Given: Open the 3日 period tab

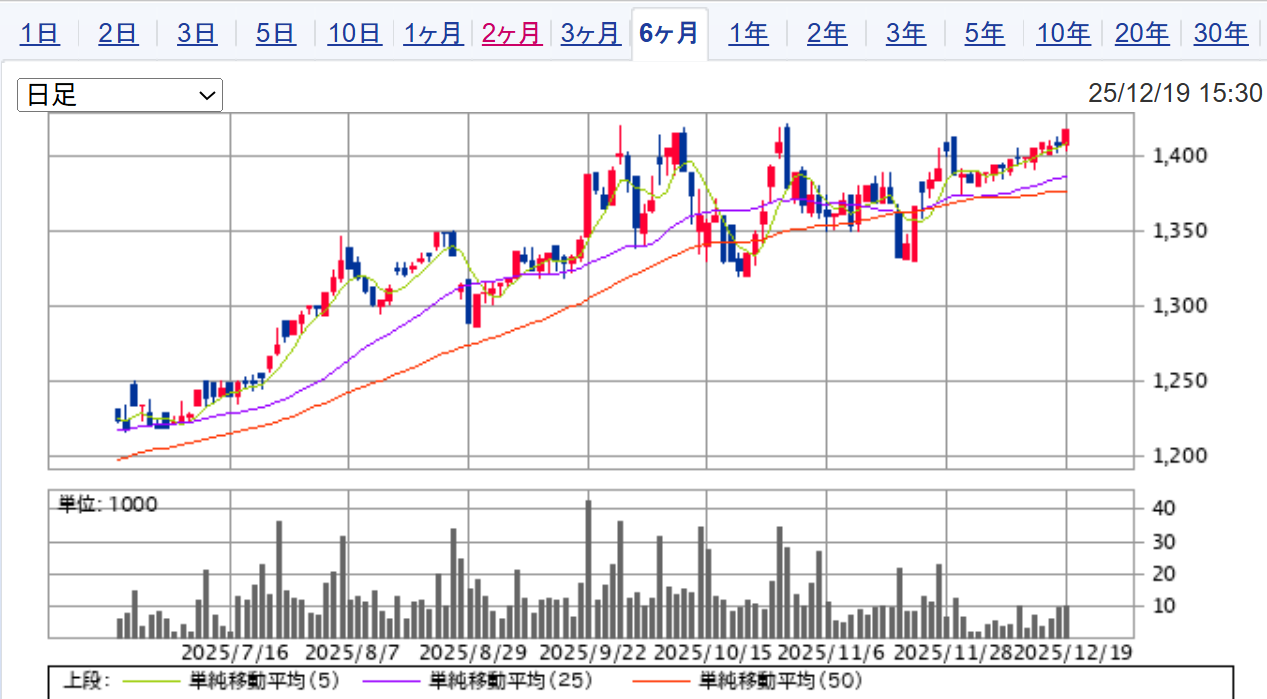Looking at the screenshot, I should point(197,34).
